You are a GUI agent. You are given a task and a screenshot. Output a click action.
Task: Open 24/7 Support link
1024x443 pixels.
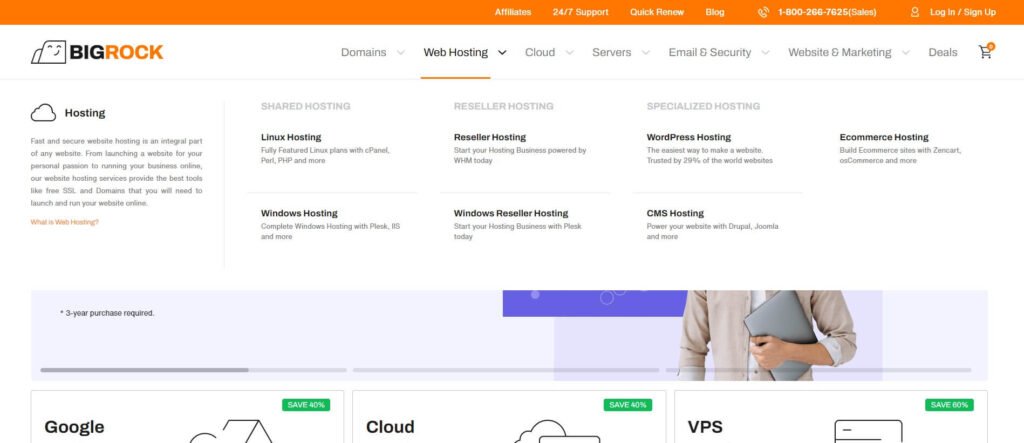[x=580, y=12]
